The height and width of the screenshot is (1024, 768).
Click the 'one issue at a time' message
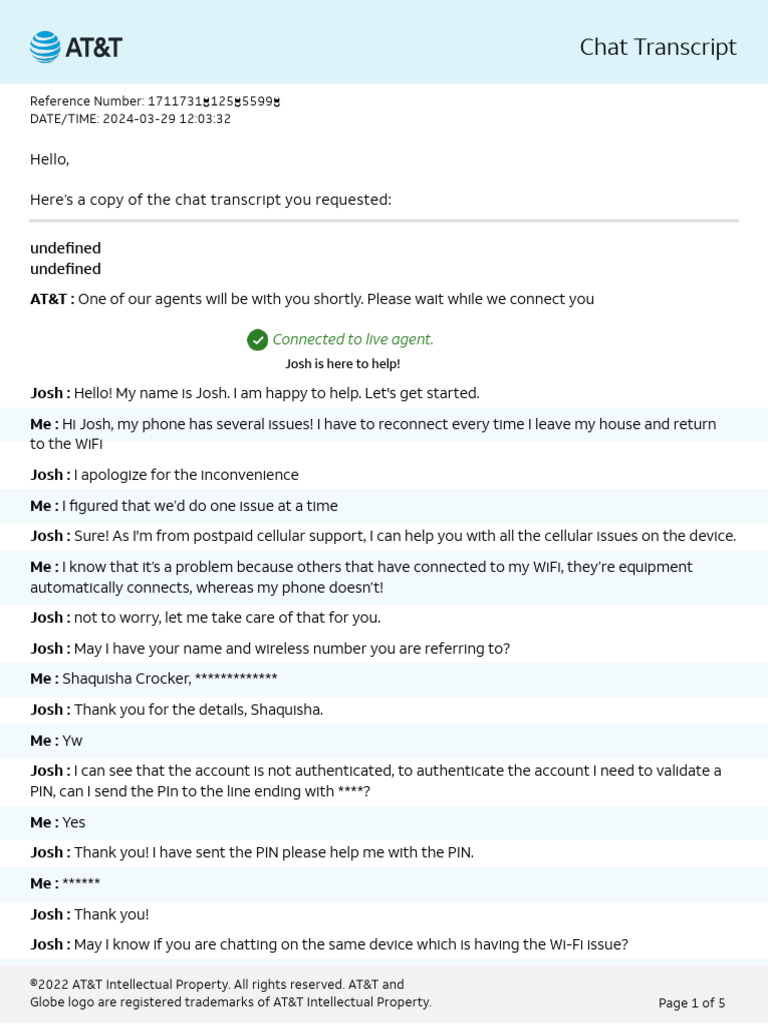[x=184, y=506]
